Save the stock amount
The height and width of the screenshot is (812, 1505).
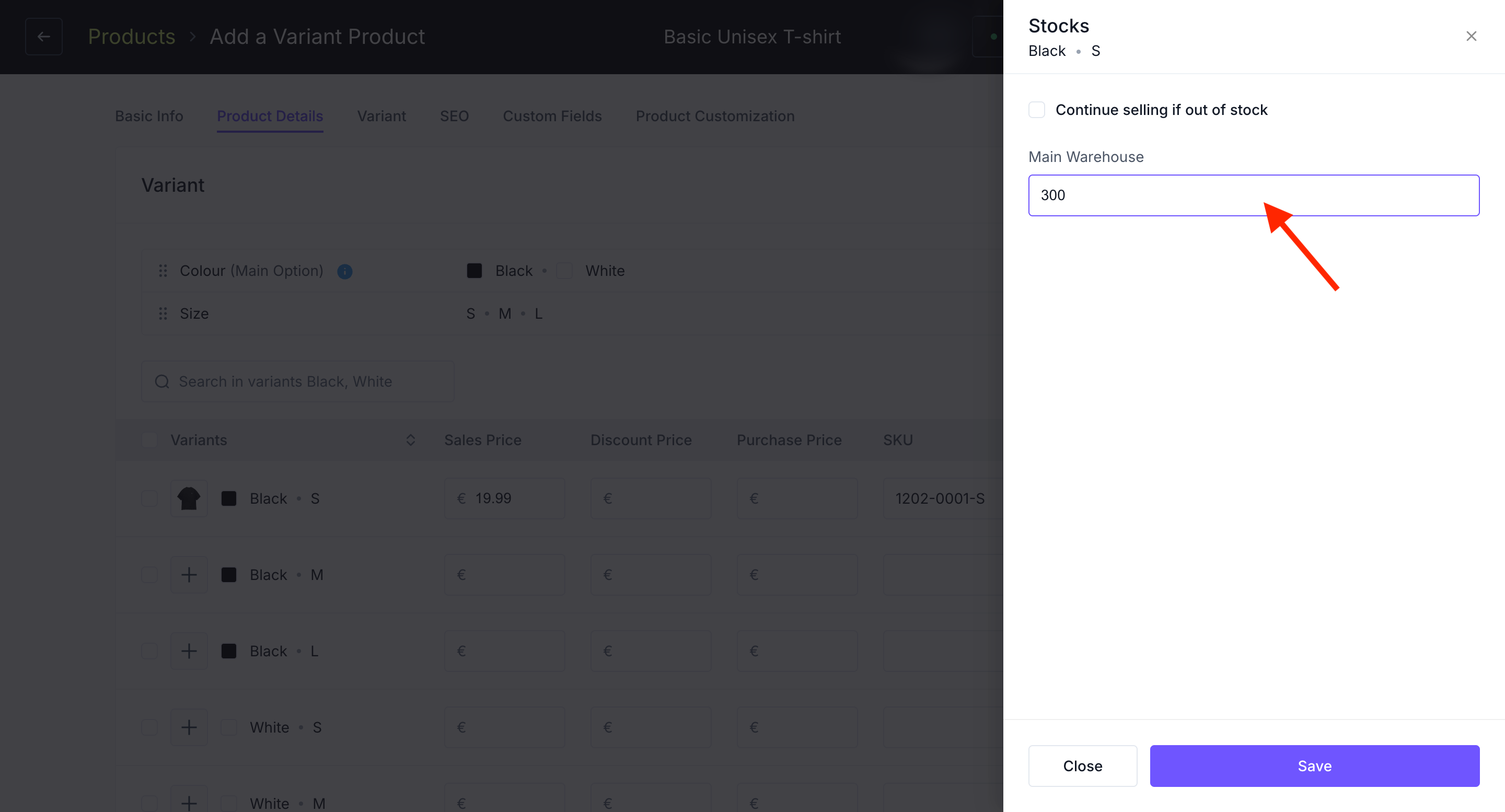(x=1315, y=766)
